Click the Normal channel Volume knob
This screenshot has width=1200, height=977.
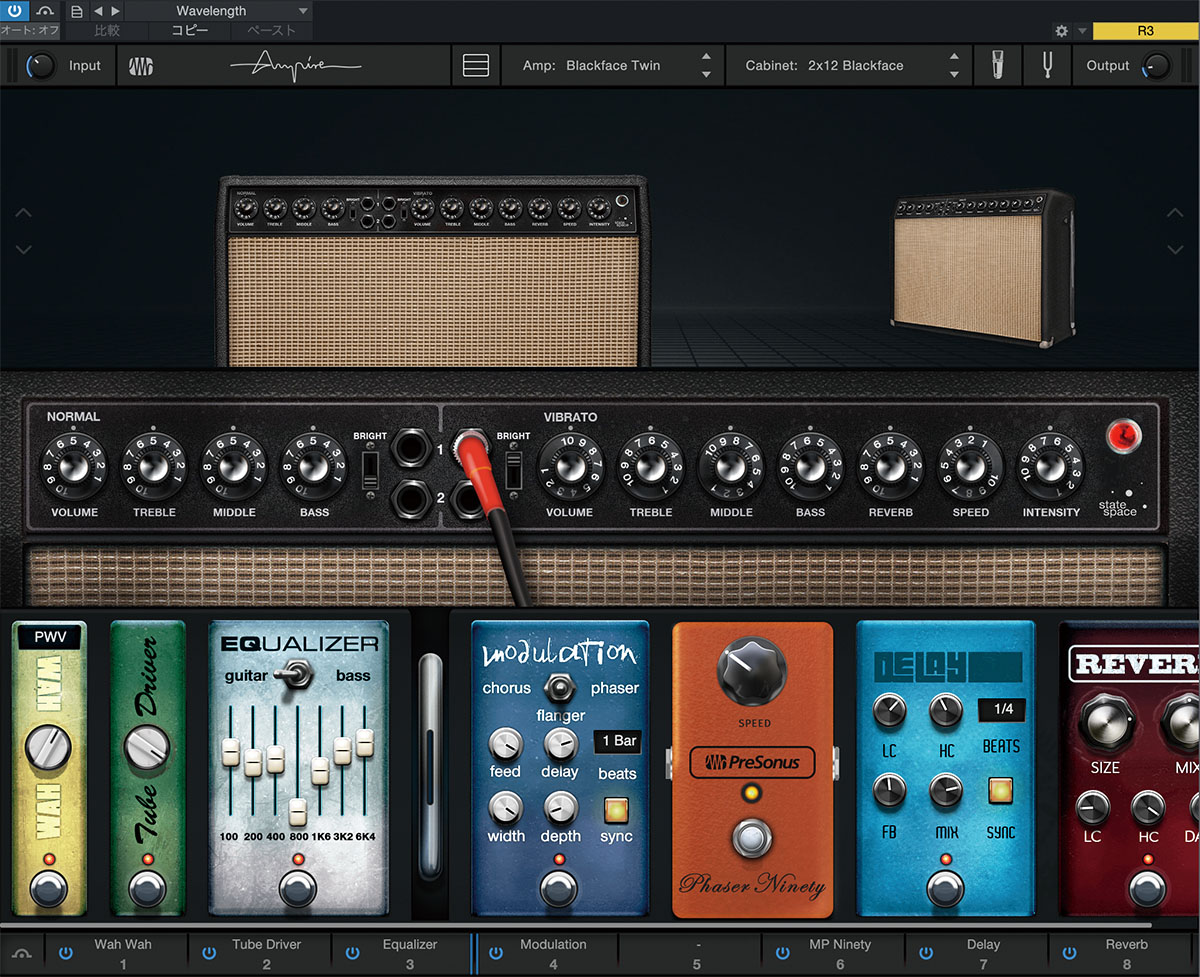[73, 466]
